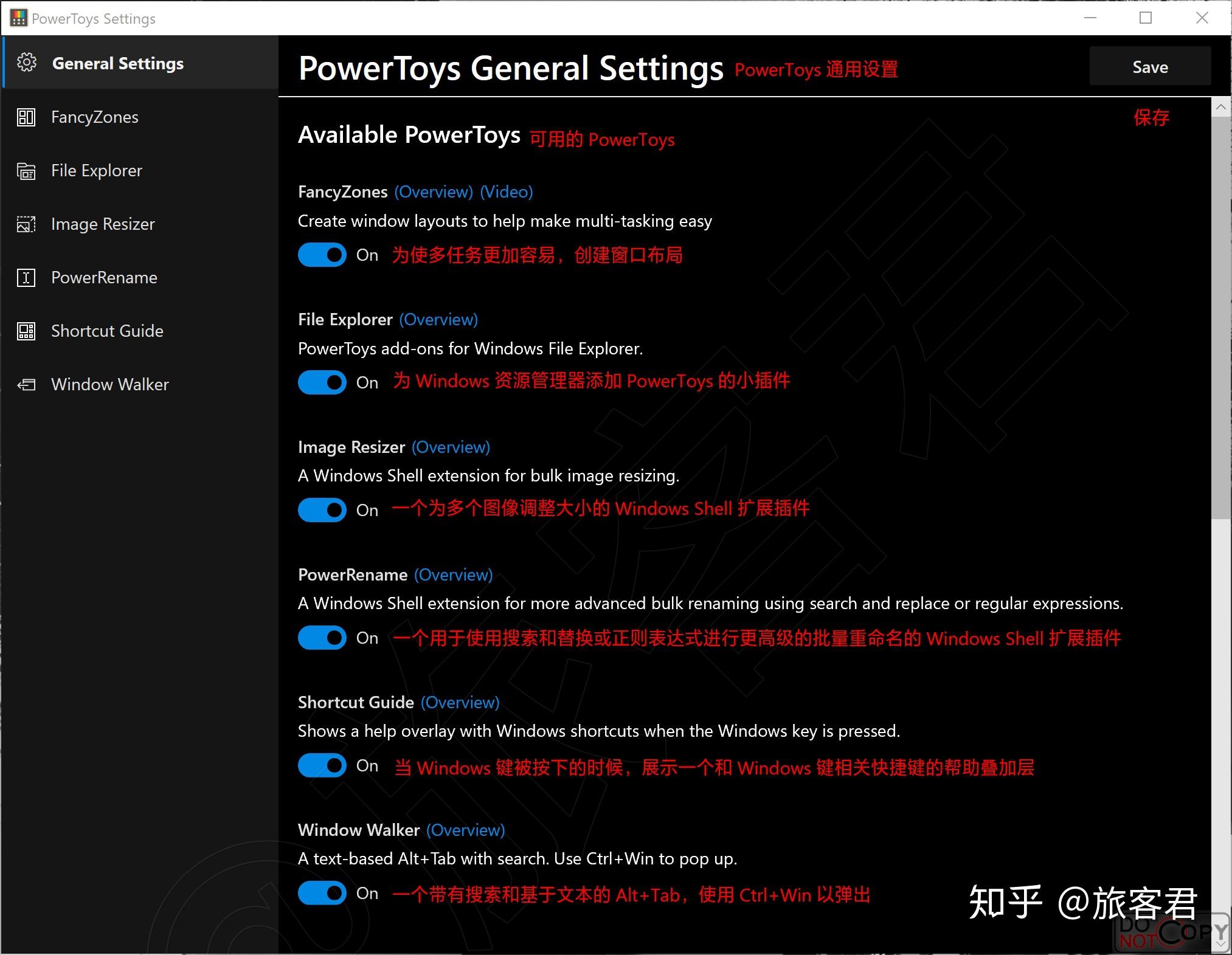
Task: Toggle Image Resizer off
Action: [x=322, y=510]
